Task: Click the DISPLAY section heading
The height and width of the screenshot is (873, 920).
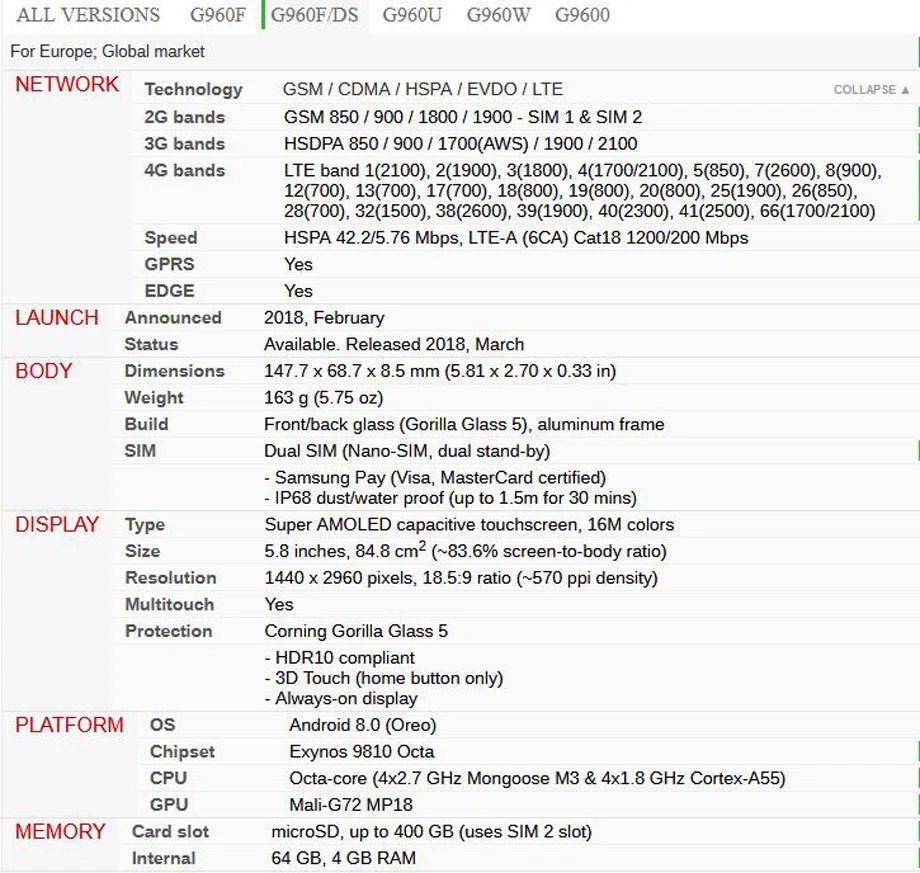Action: 57,525
